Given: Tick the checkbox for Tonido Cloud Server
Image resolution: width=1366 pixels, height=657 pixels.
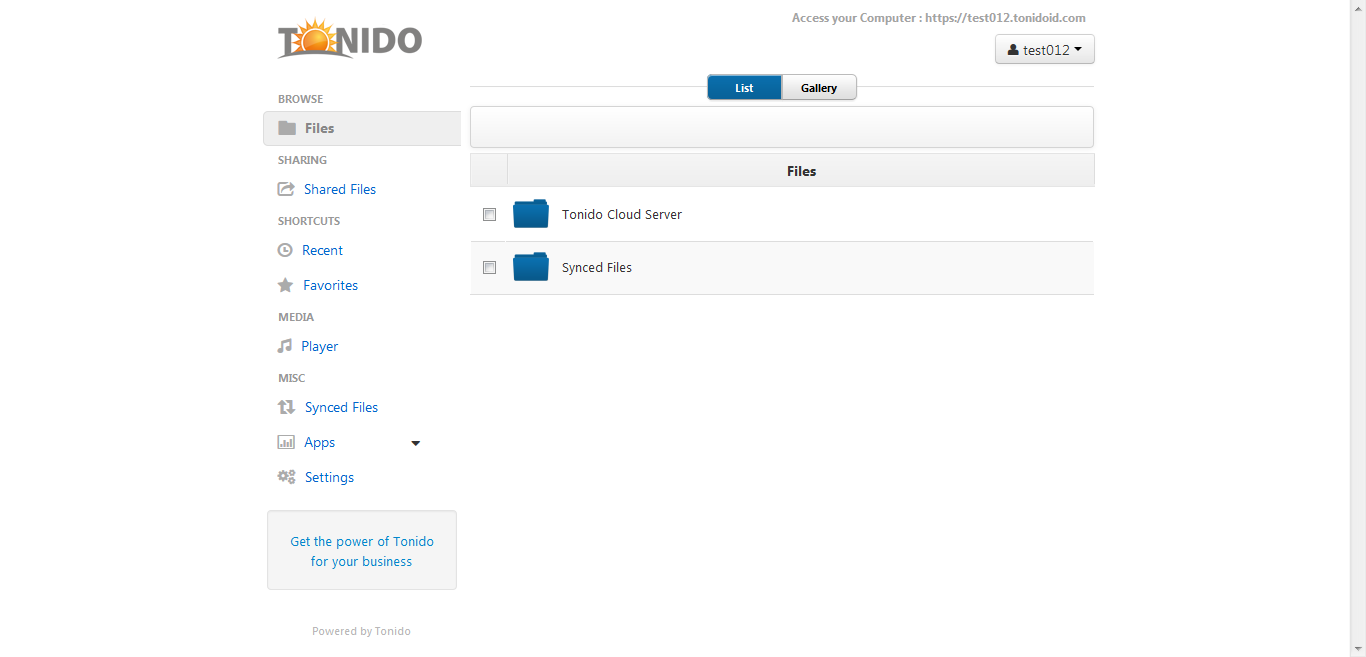Looking at the screenshot, I should pyautogui.click(x=489, y=214).
